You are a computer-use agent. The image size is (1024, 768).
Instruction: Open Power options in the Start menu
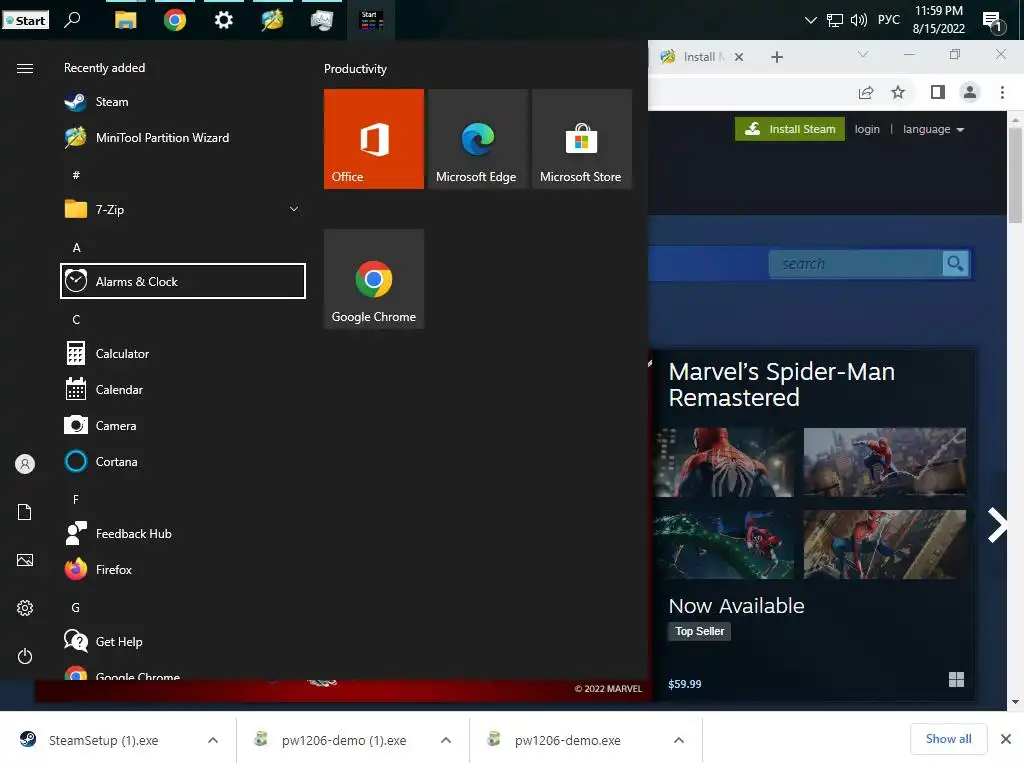point(25,656)
